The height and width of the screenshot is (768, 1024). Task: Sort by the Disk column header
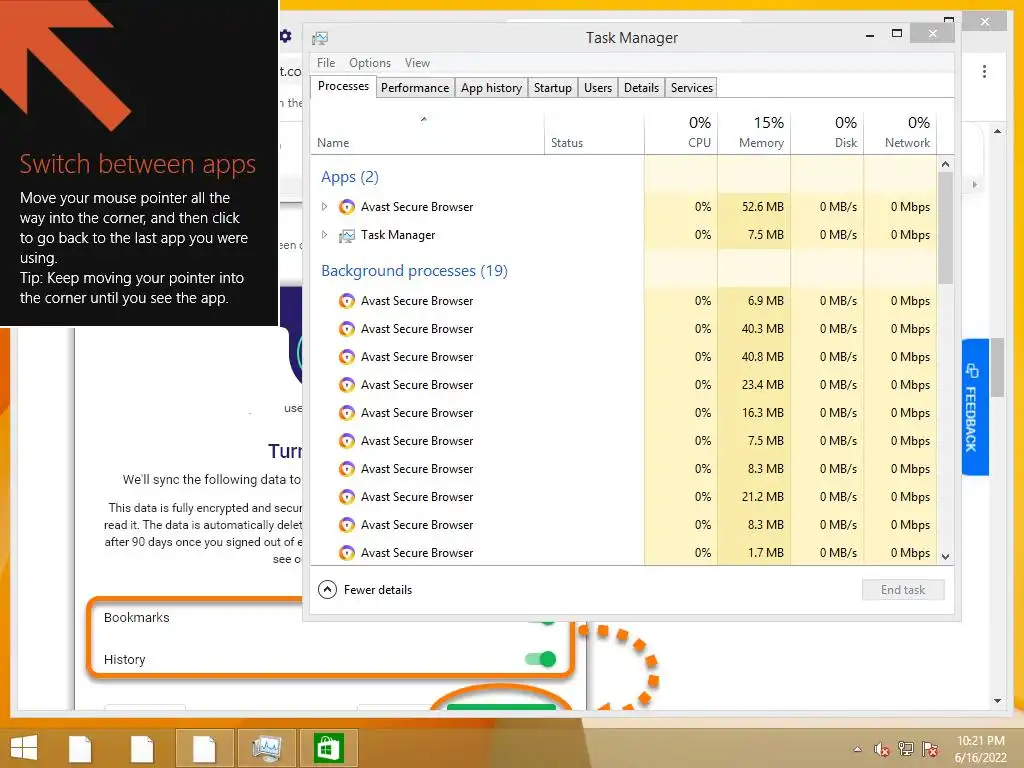(x=827, y=133)
